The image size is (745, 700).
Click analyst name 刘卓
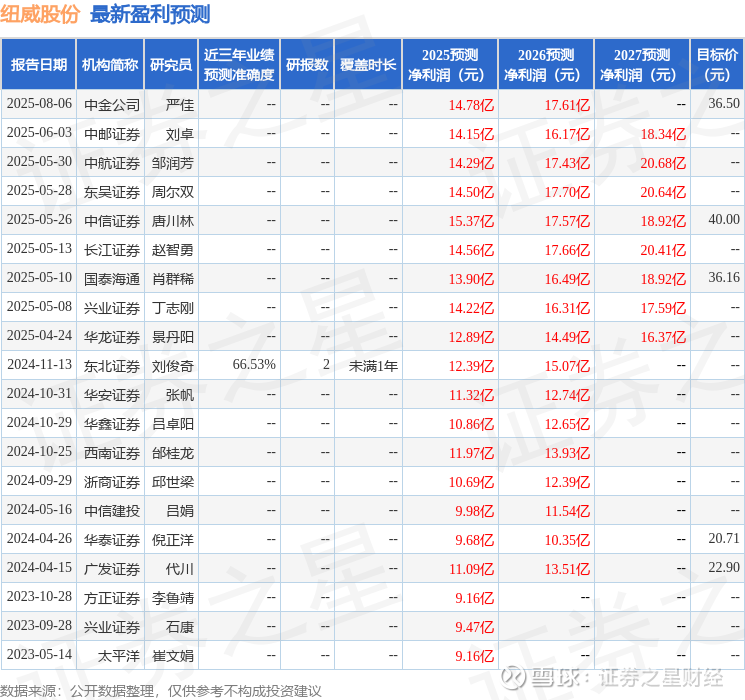click(180, 134)
